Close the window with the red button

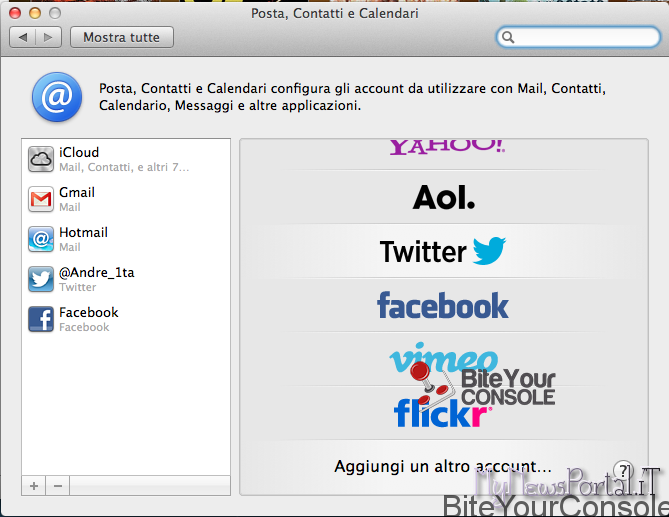[15, 13]
